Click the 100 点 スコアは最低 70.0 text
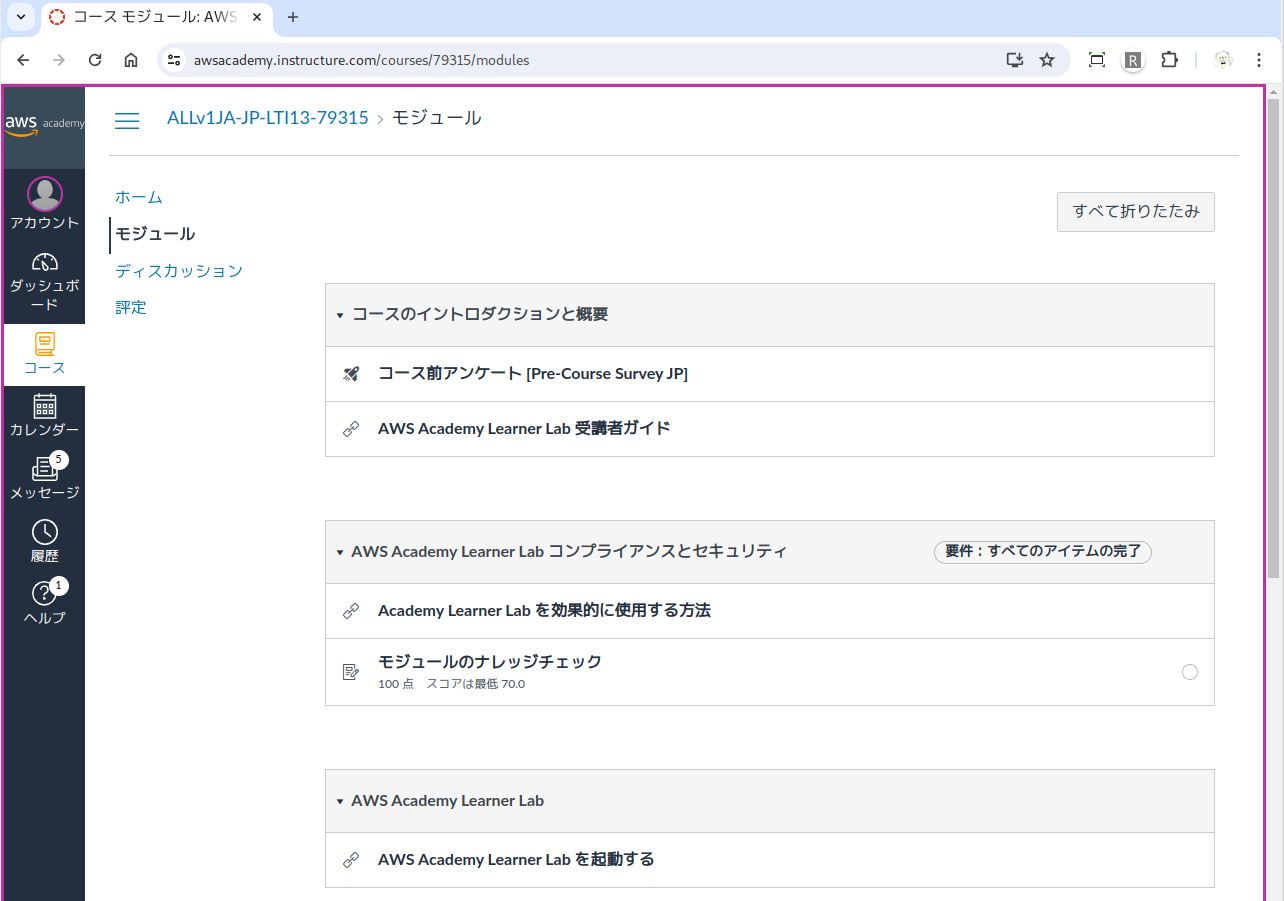The height and width of the screenshot is (901, 1284). click(x=452, y=685)
